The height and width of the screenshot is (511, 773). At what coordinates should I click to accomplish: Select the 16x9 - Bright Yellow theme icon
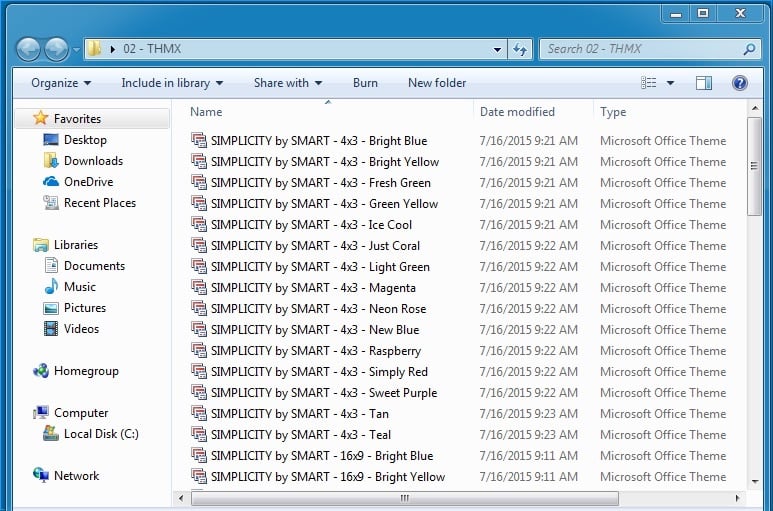[199, 477]
